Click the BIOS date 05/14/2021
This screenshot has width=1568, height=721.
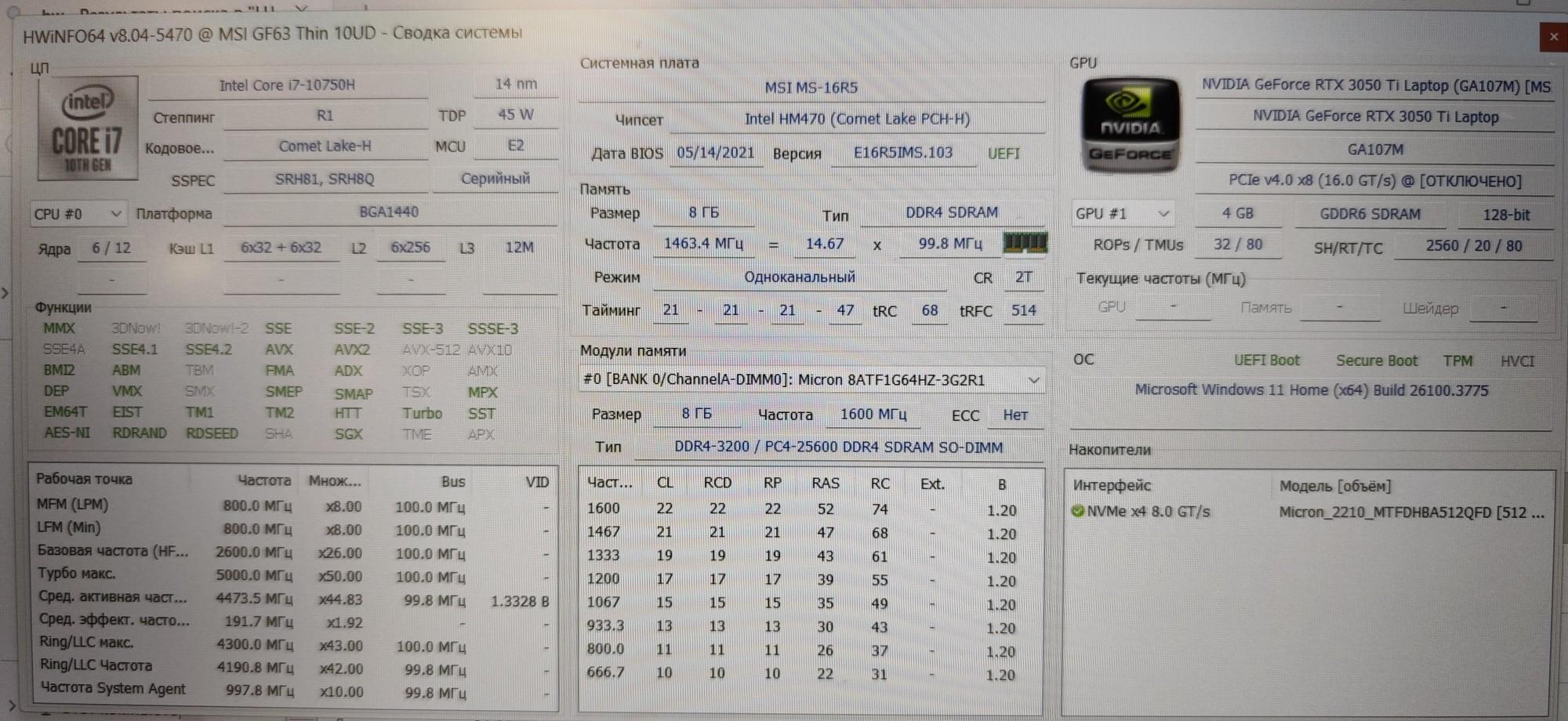[x=716, y=153]
